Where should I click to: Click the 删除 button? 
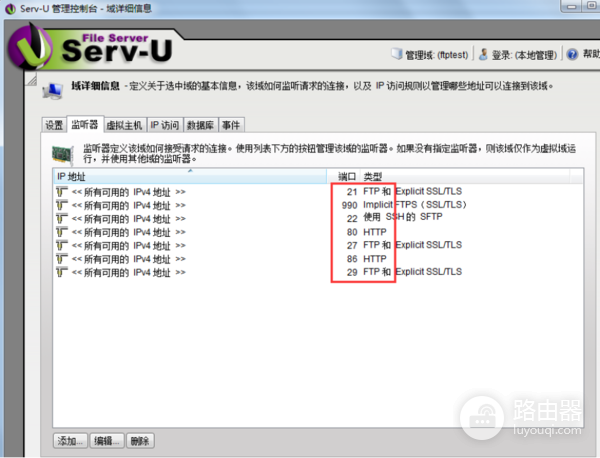tap(140, 441)
